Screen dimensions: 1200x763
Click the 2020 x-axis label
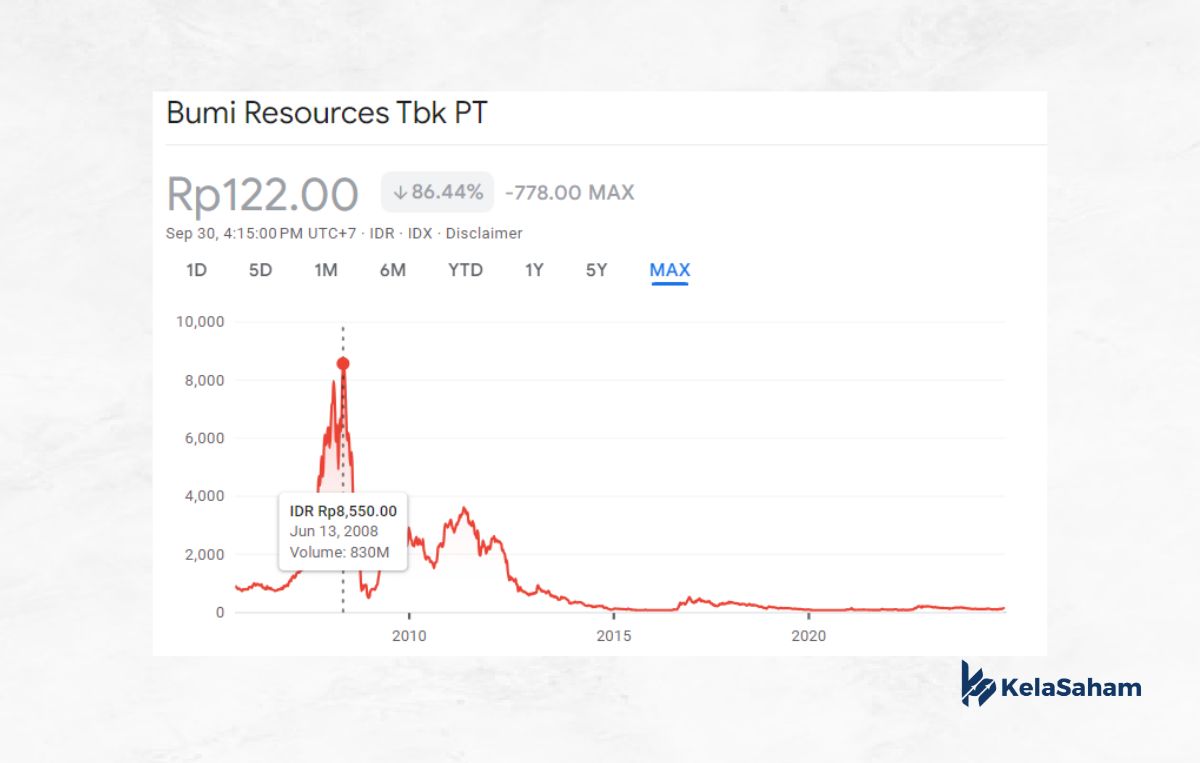(x=808, y=636)
